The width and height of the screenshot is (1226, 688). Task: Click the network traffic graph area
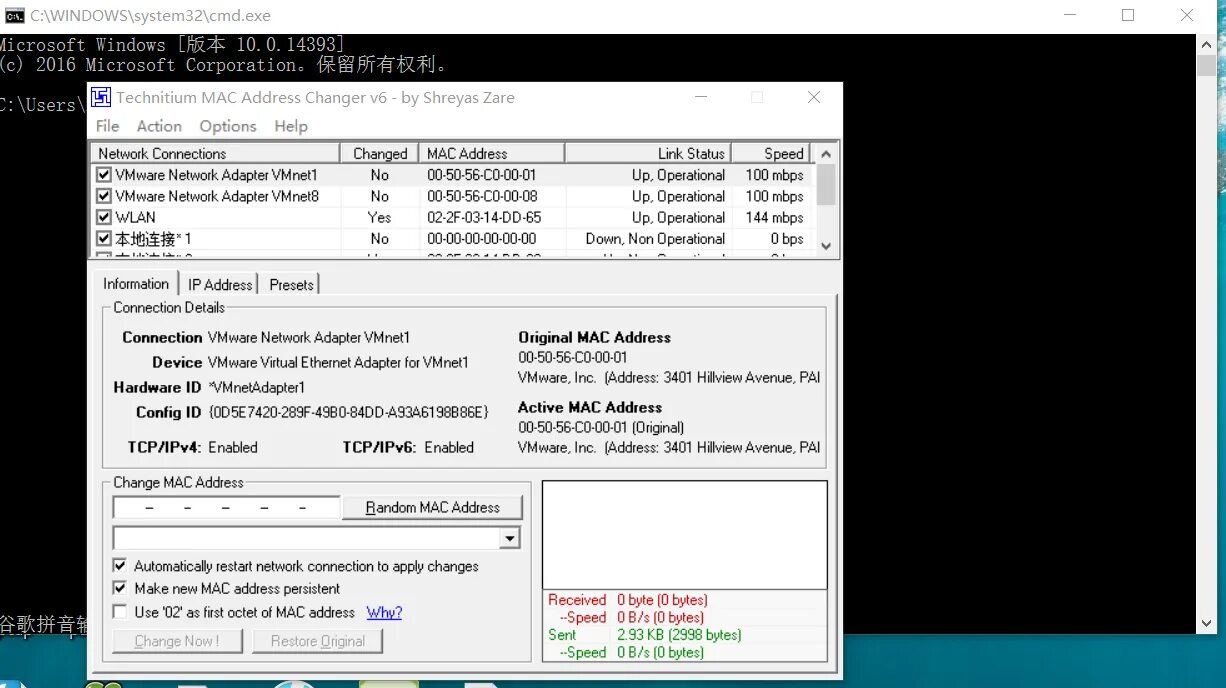(684, 535)
